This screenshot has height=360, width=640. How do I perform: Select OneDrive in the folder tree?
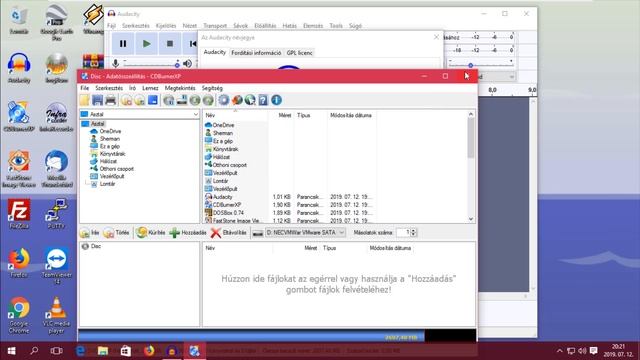tap(110, 131)
